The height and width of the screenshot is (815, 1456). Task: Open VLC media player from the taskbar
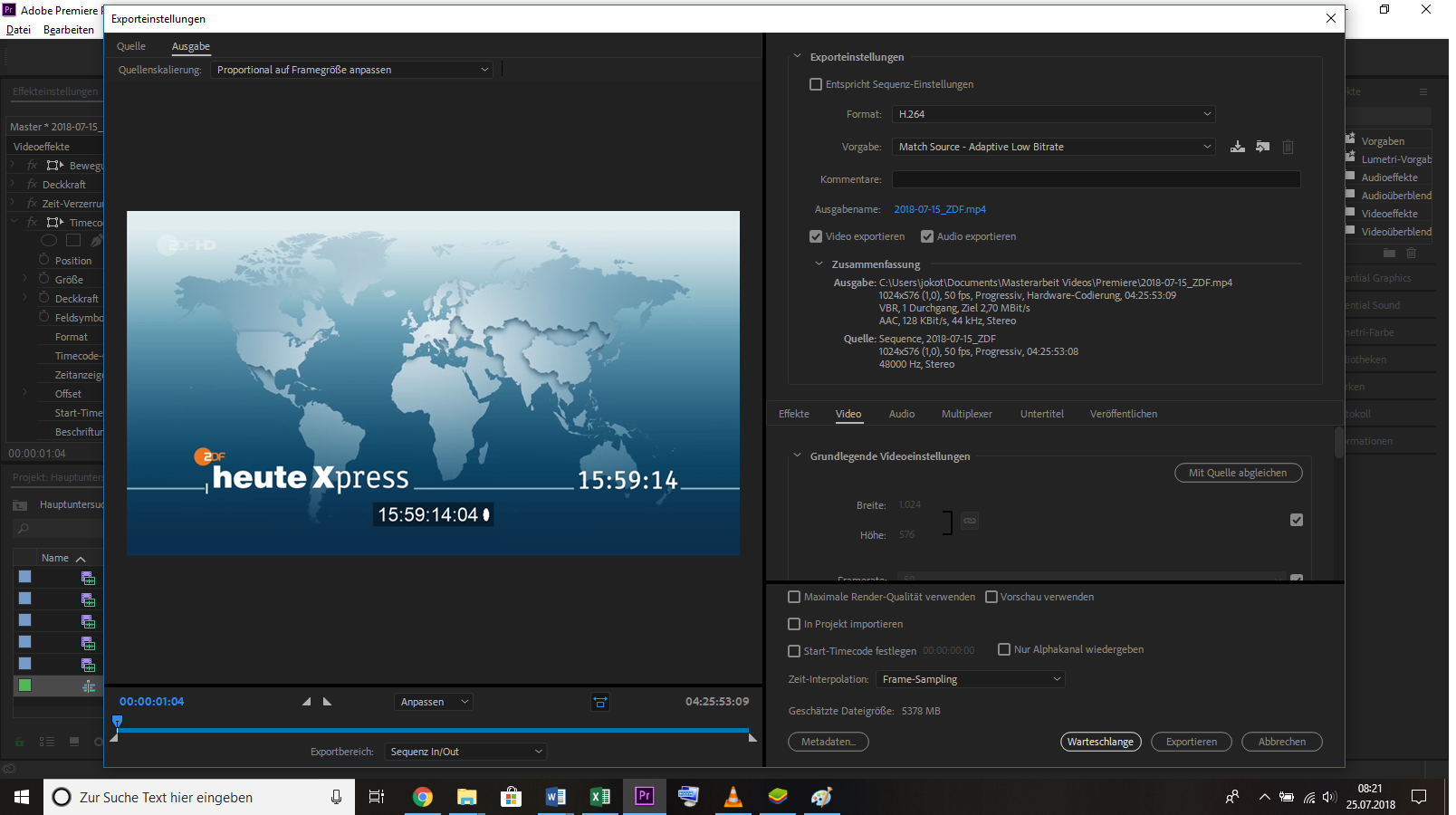pyautogui.click(x=733, y=797)
